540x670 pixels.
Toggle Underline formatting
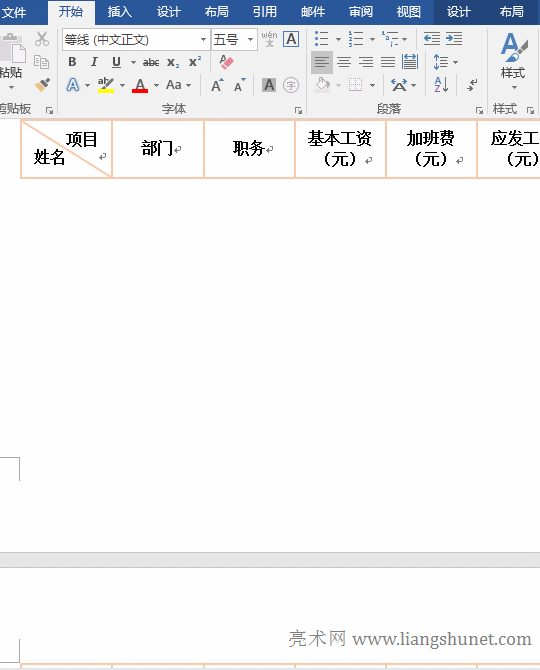[x=116, y=62]
